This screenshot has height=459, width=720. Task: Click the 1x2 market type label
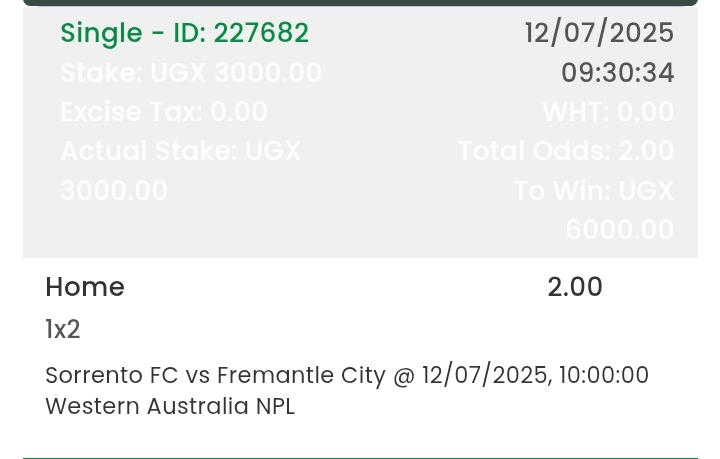tap(63, 329)
